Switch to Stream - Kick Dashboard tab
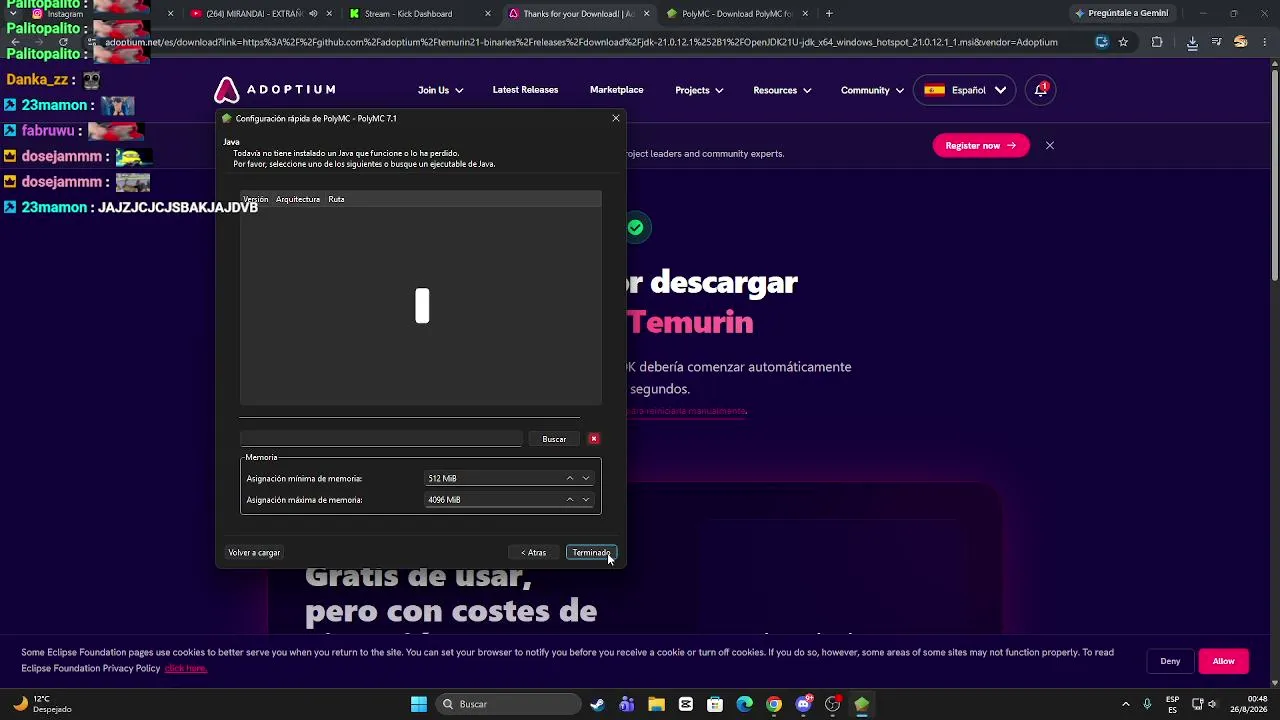The image size is (1280, 720). 420,14
